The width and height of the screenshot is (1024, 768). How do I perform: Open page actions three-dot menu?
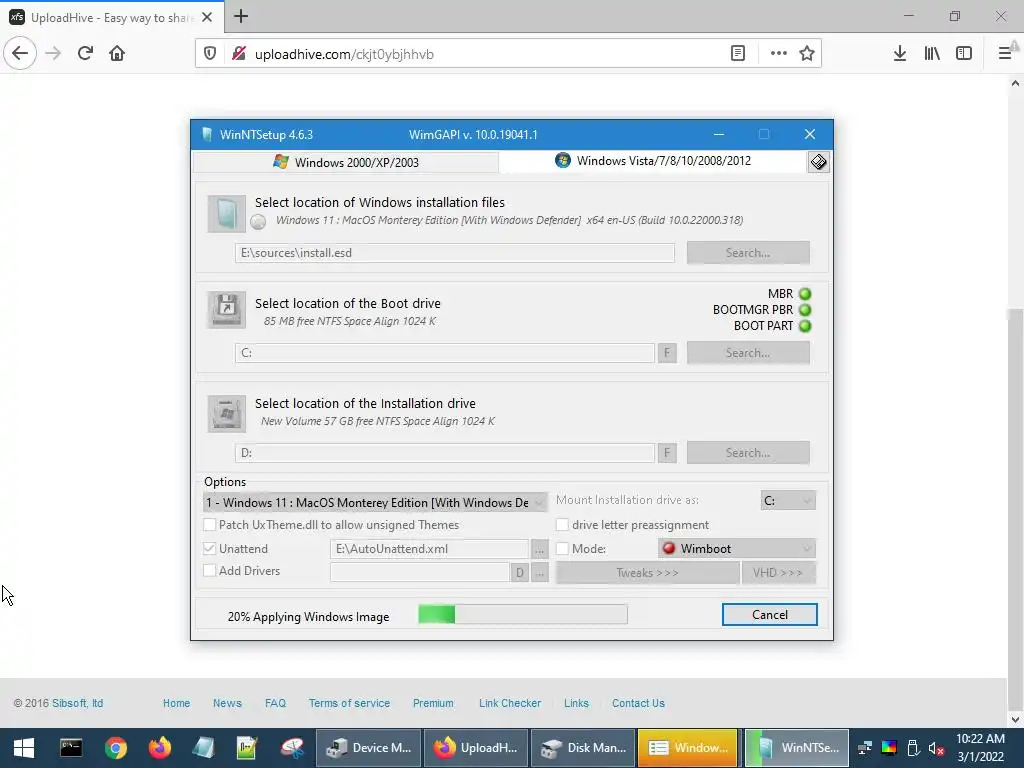(x=778, y=54)
